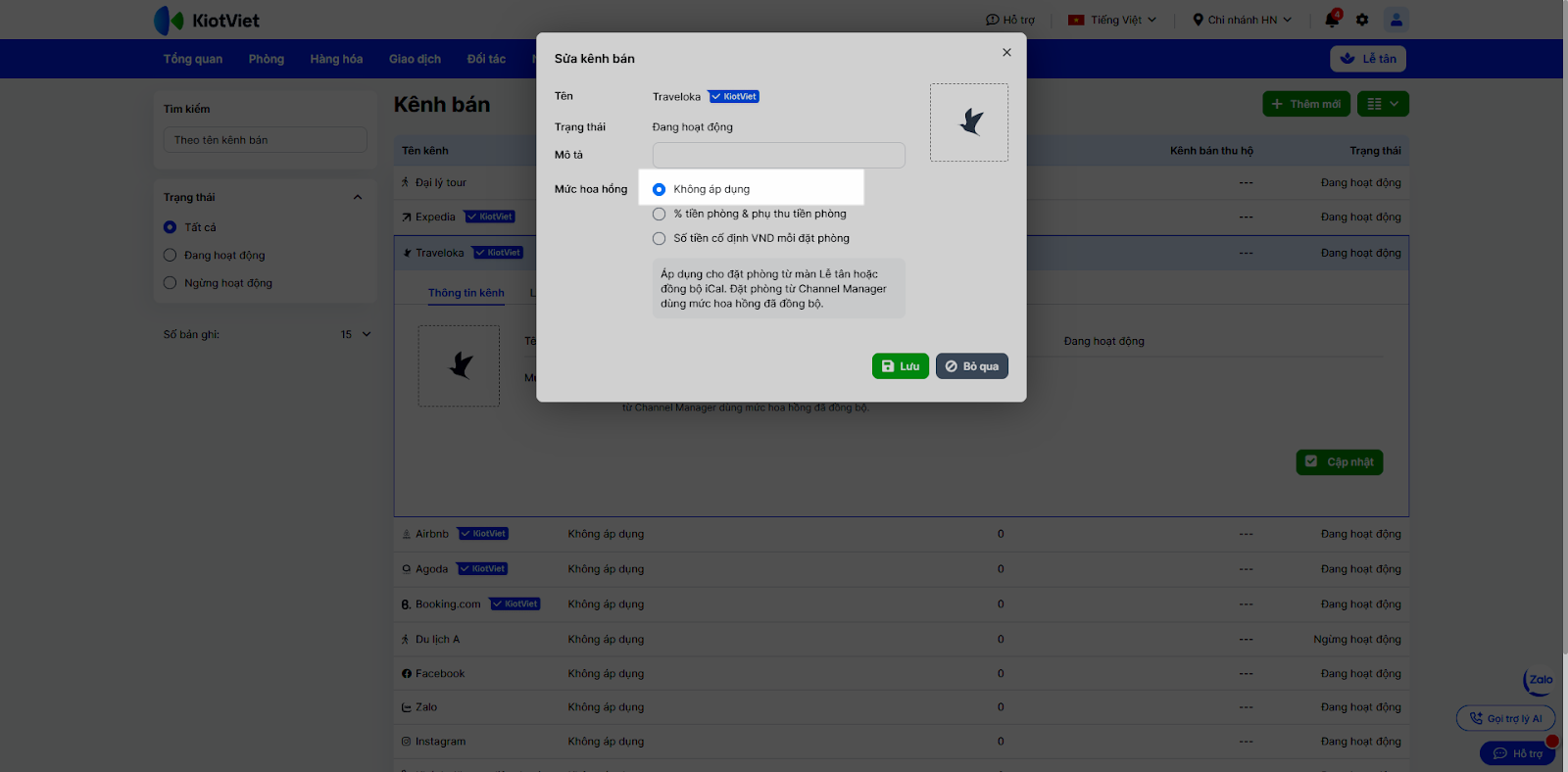Click the Facebook channel icon
The width and height of the screenshot is (1568, 772).
[x=407, y=674]
